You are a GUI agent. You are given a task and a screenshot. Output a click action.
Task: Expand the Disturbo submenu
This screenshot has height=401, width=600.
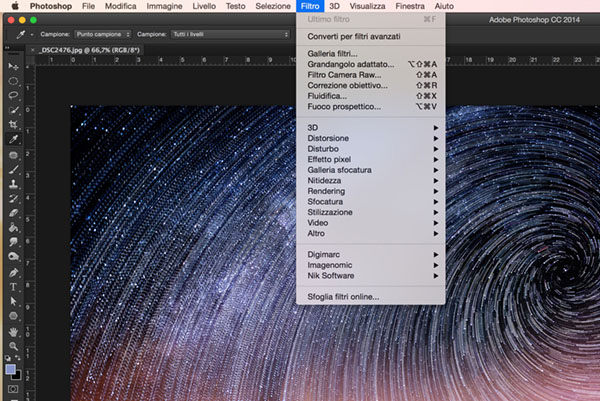coord(371,149)
